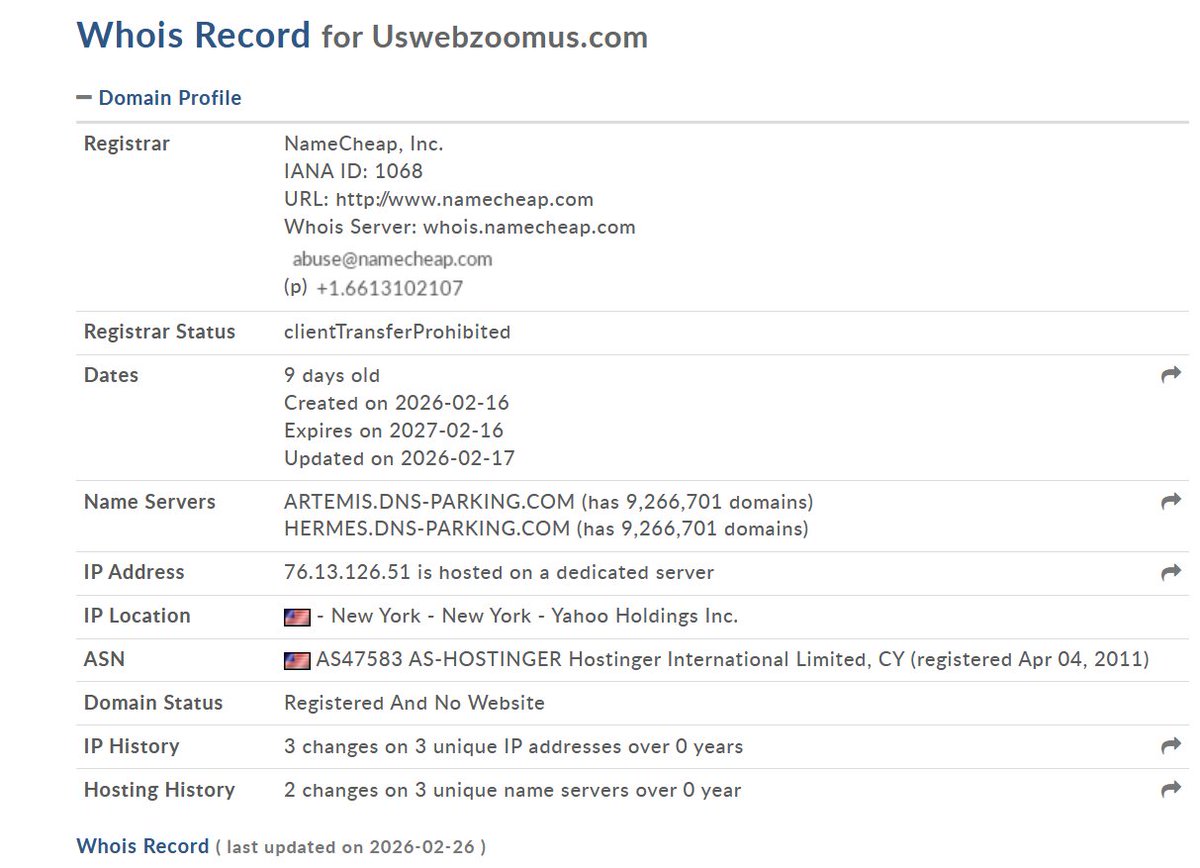The image size is (1200, 868).
Task: Click the Whois Record page heading
Action: pos(194,35)
